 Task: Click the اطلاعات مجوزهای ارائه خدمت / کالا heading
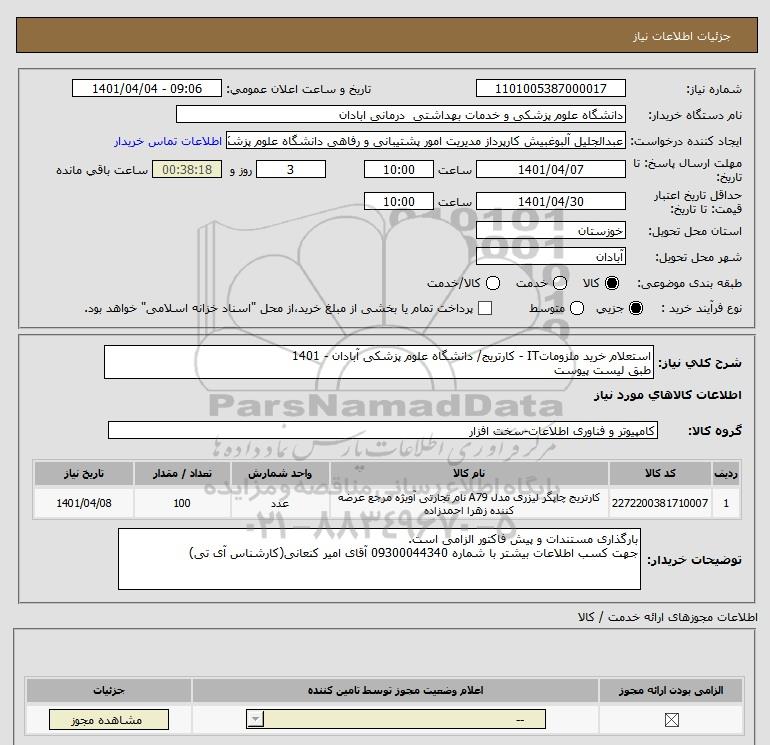667,617
